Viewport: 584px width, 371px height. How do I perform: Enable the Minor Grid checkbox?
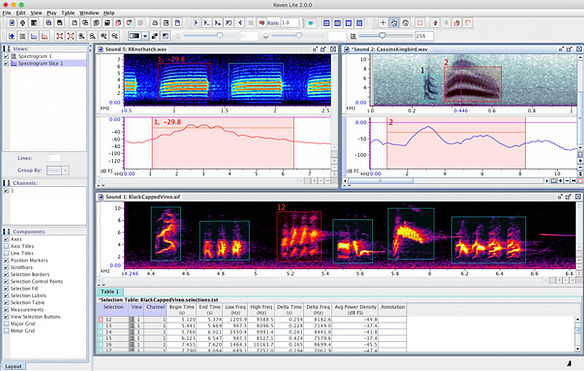6,331
